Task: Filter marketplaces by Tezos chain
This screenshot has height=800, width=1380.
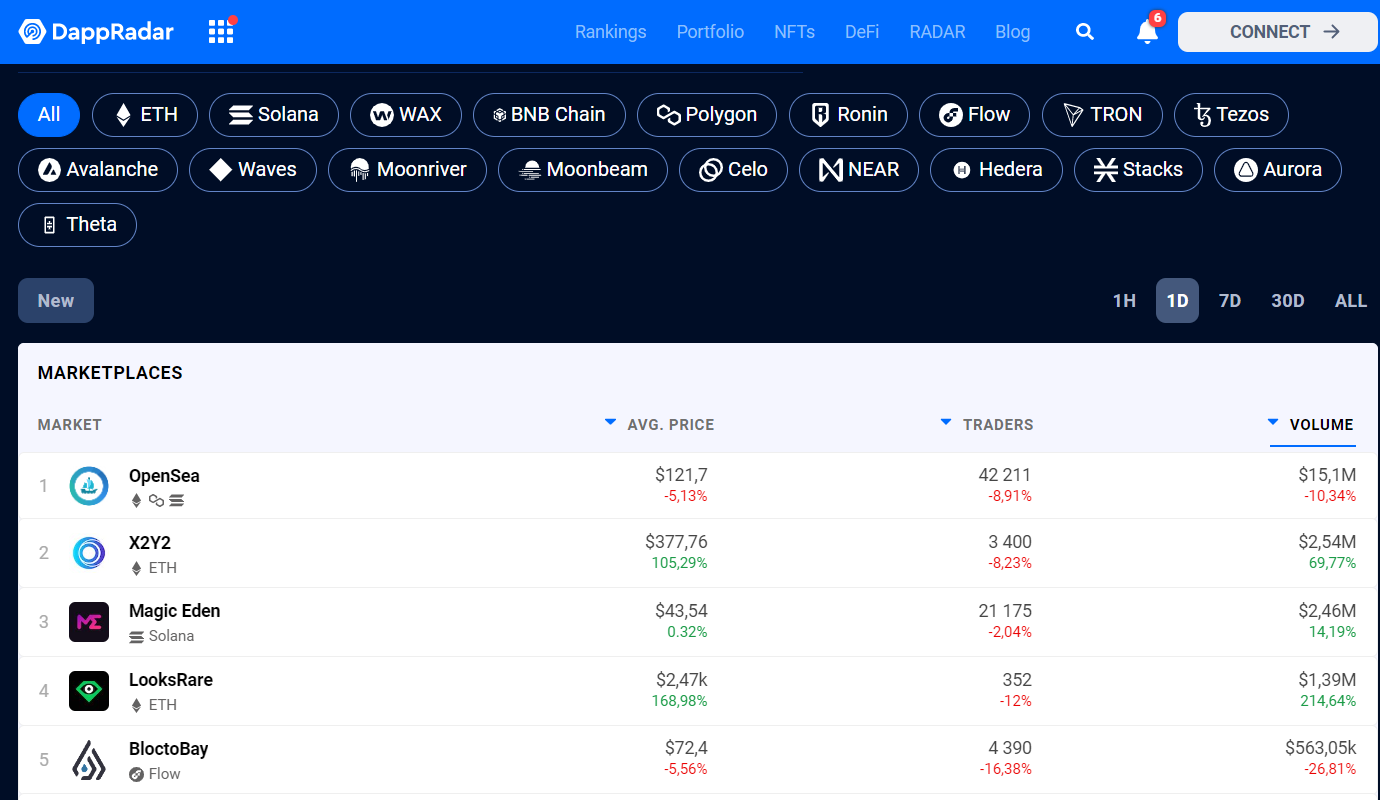Action: (1231, 114)
